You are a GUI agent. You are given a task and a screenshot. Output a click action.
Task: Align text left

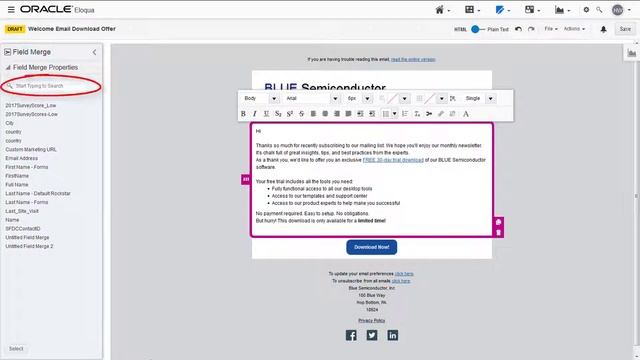click(x=313, y=114)
